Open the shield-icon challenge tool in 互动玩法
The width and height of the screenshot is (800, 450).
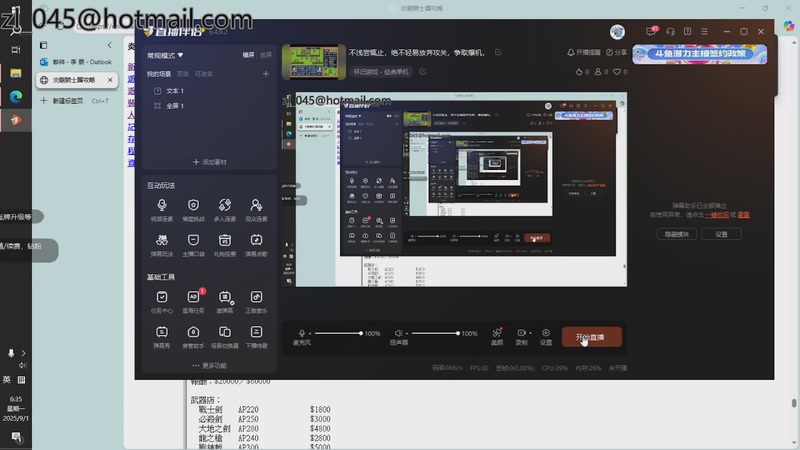(193, 210)
